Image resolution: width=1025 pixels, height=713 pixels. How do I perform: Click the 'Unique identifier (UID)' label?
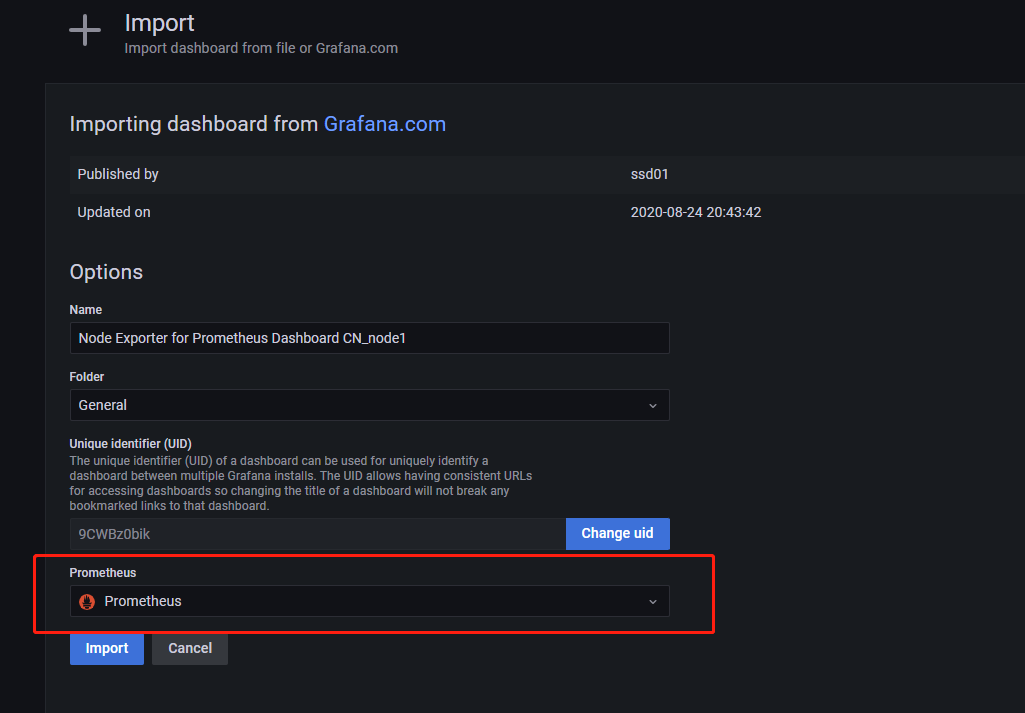pyautogui.click(x=130, y=444)
